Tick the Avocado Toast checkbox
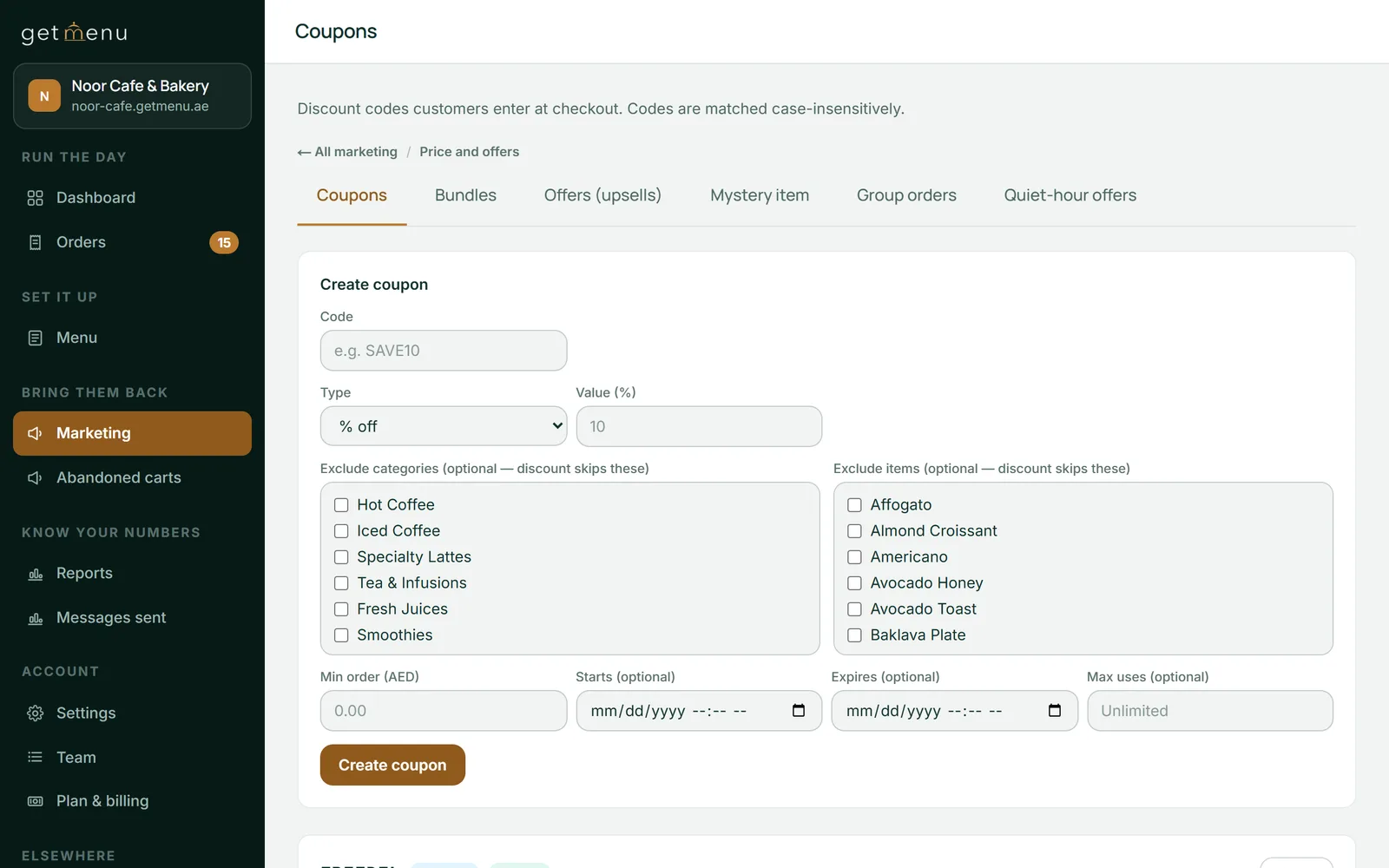This screenshot has width=1389, height=868. click(x=854, y=609)
